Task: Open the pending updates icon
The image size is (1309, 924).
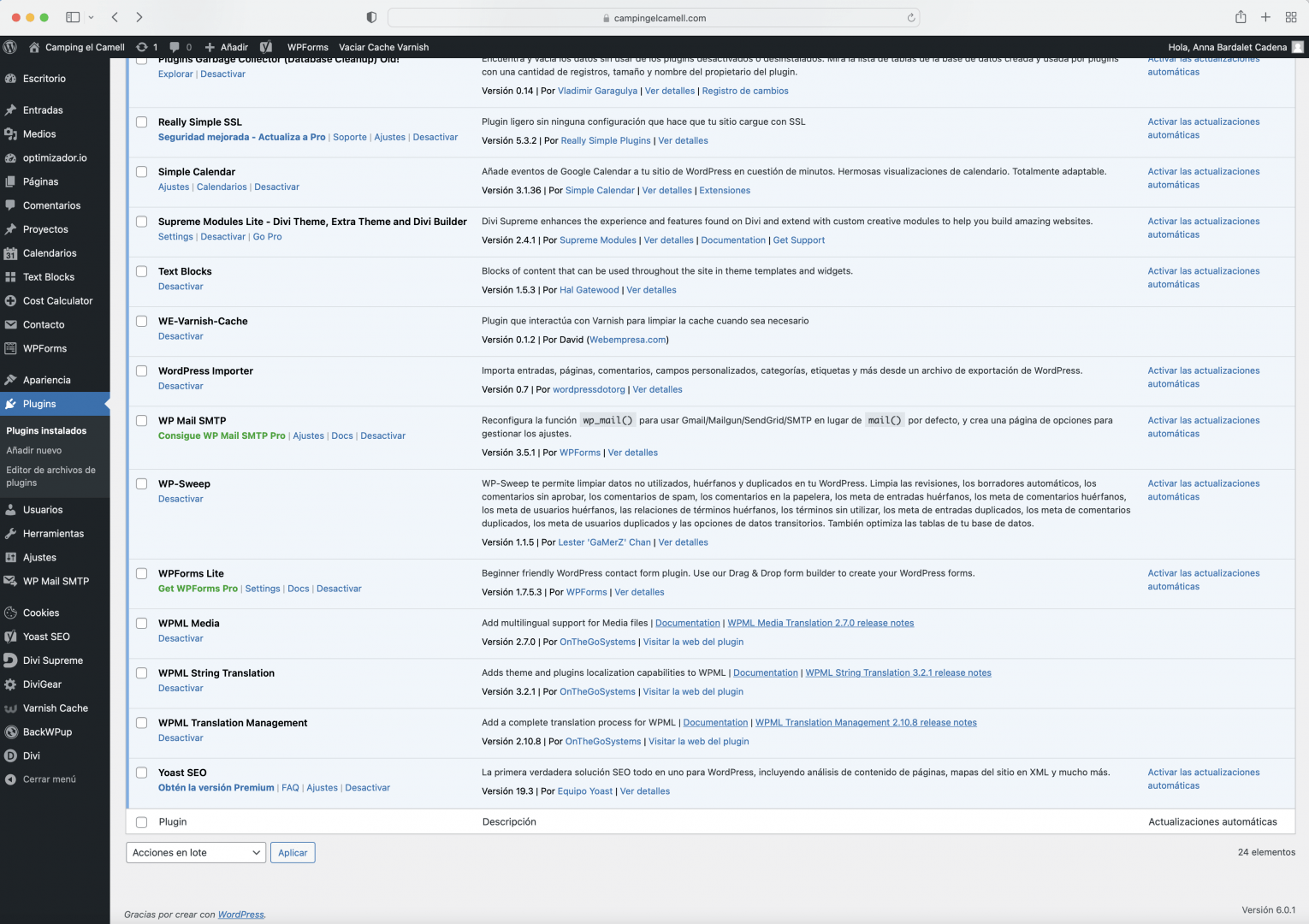Action: click(142, 47)
